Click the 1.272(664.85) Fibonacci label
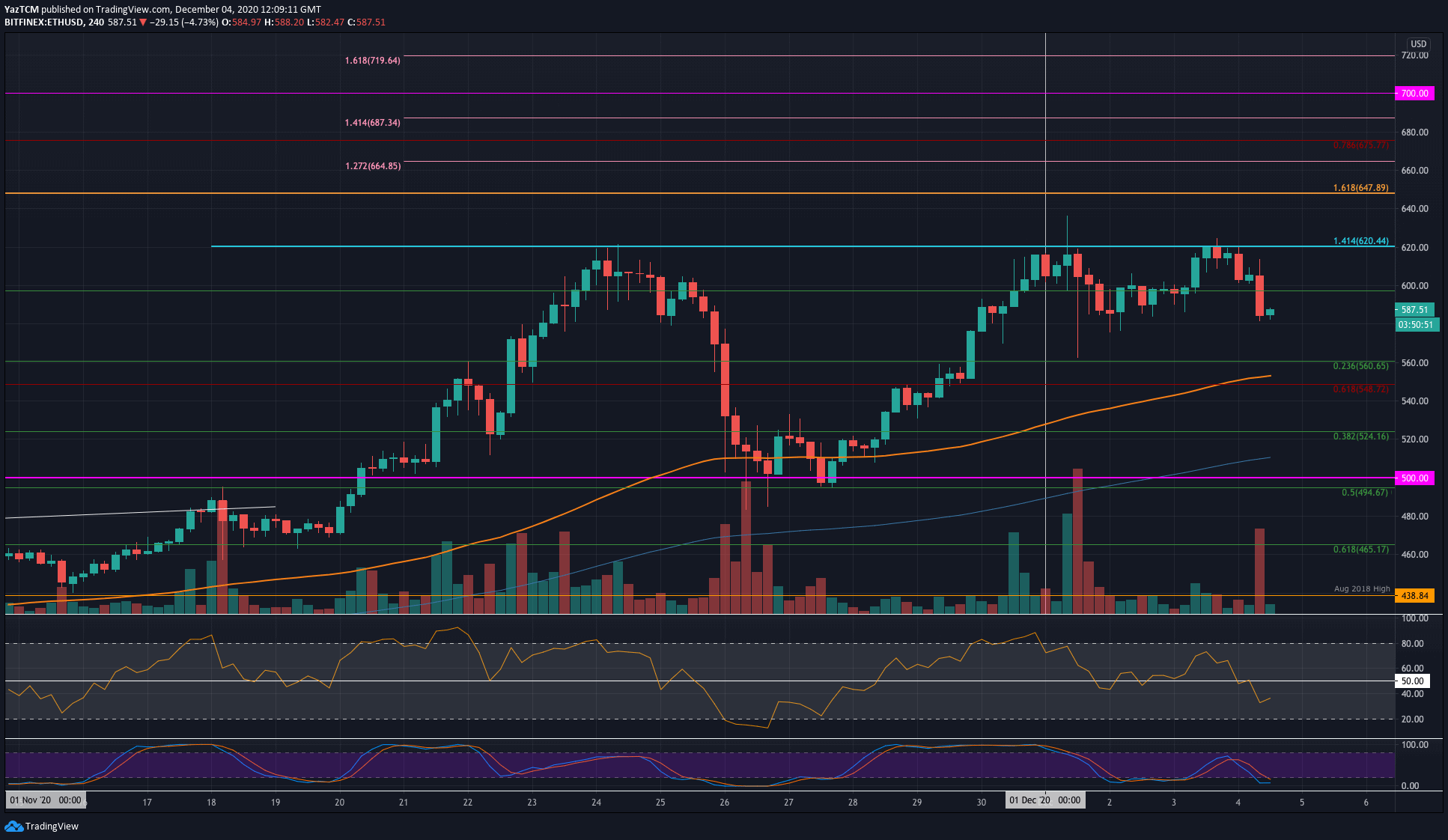Image resolution: width=1448 pixels, height=840 pixels. (372, 166)
